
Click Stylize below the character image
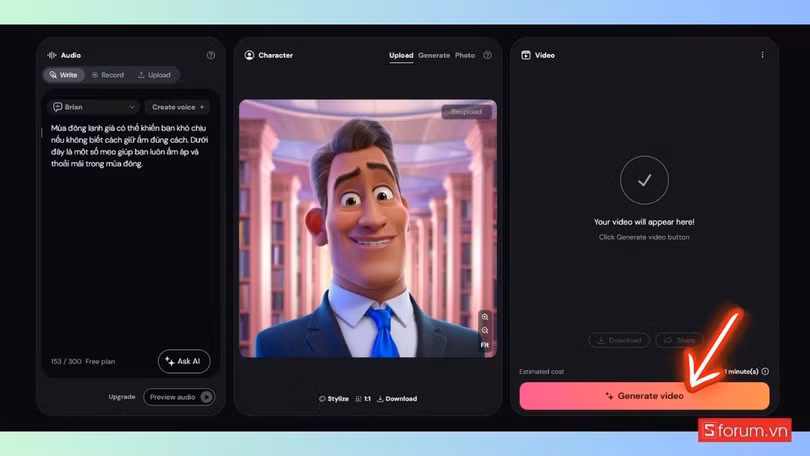[334, 398]
